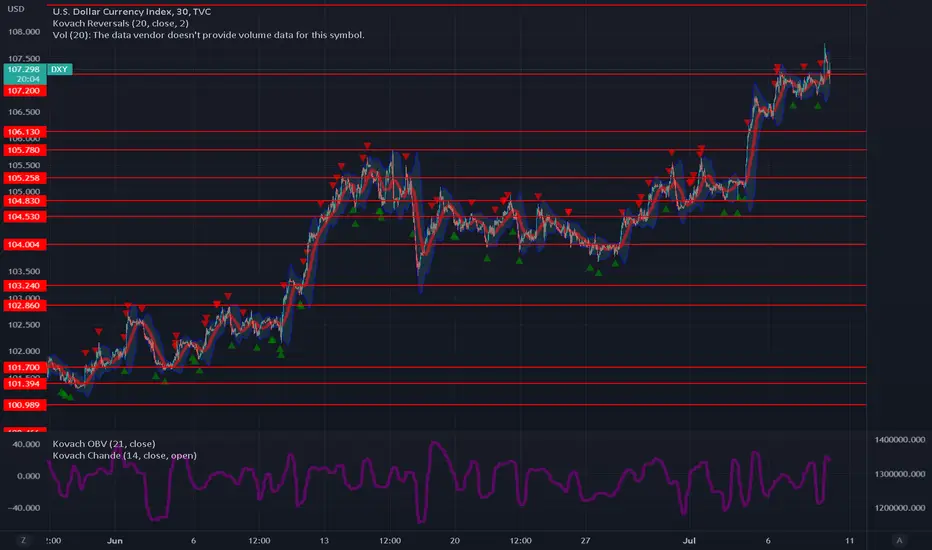Click the 13 date label on time axis
This screenshot has height=550, width=932.
[324, 540]
